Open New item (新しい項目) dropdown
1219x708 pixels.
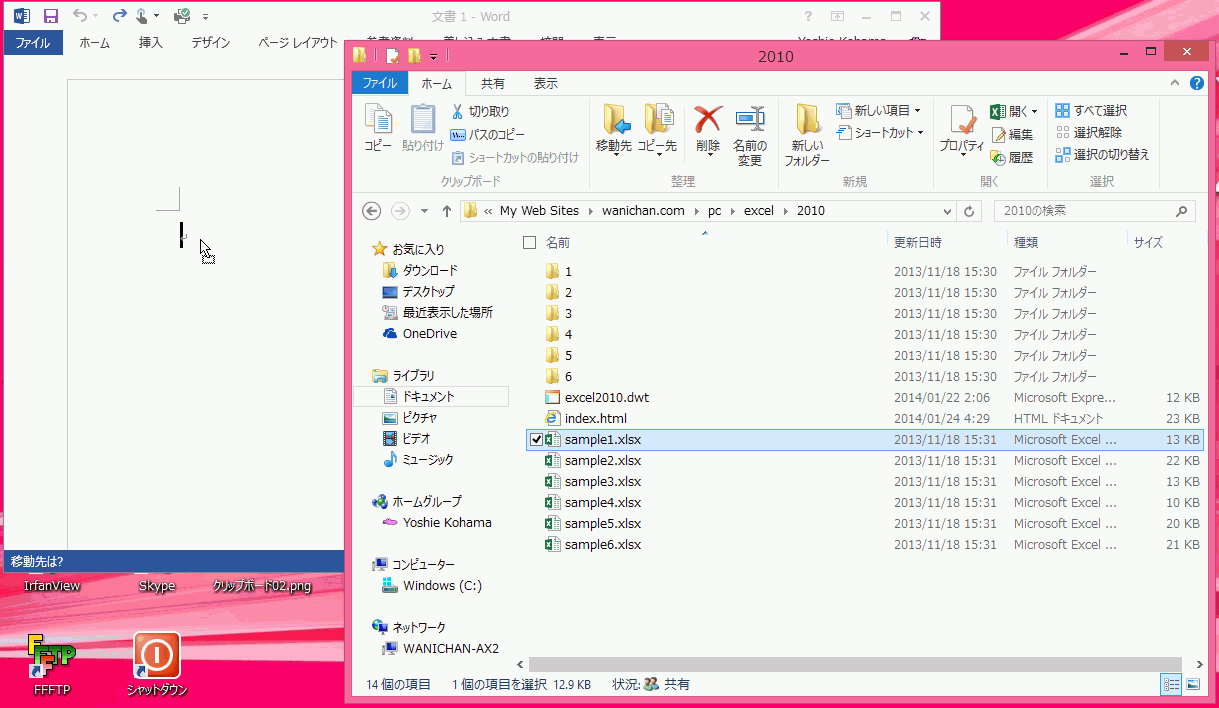click(x=879, y=111)
